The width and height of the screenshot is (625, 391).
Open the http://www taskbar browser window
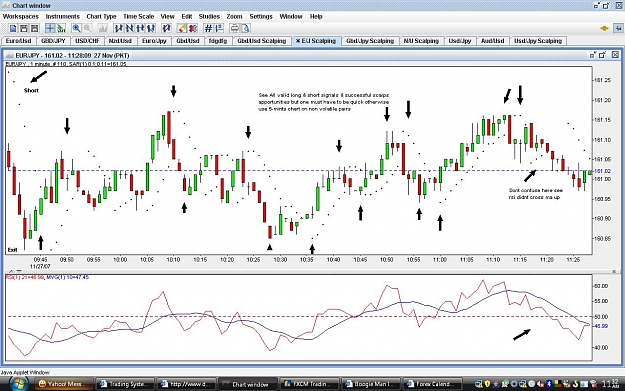[x=186, y=384]
